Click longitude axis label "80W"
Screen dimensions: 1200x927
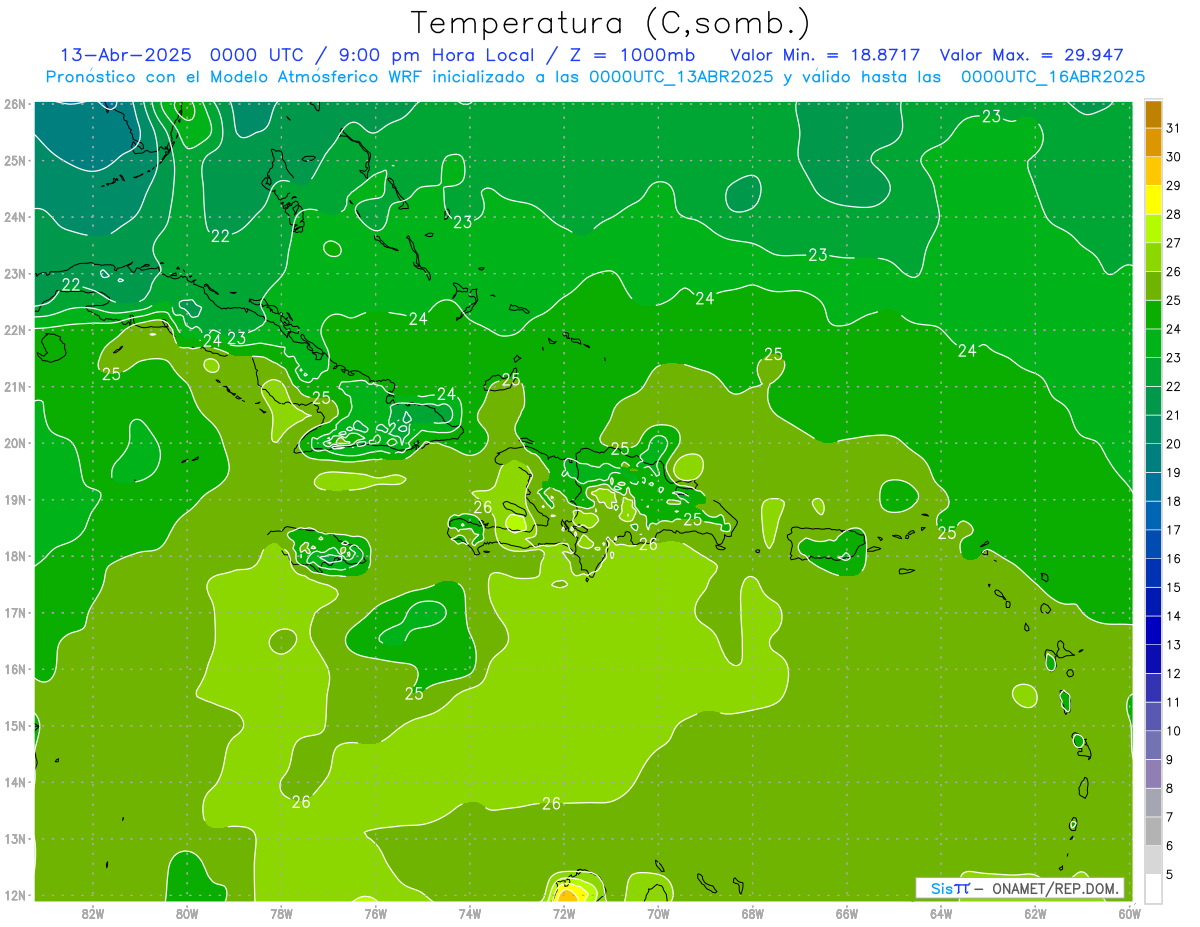pos(187,913)
